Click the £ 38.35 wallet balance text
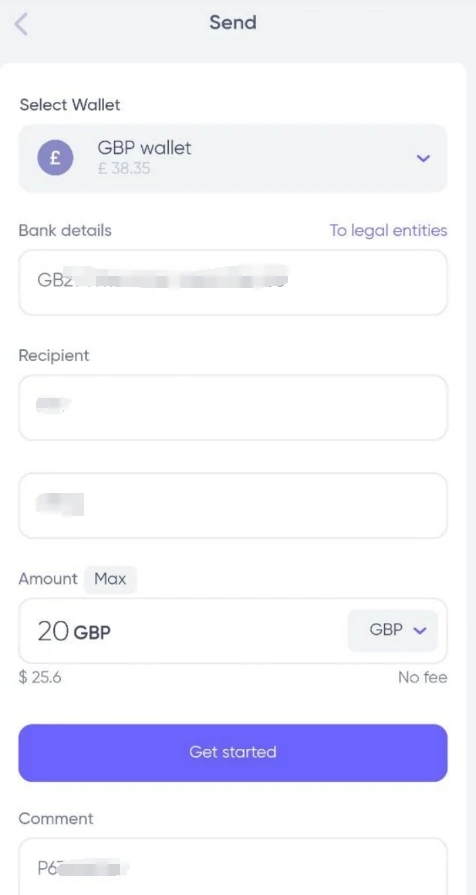Image resolution: width=476 pixels, height=895 pixels. tap(124, 168)
